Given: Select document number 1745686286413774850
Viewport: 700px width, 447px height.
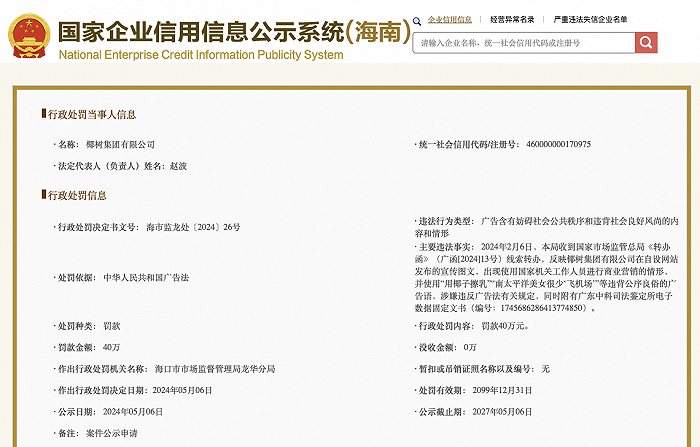Looking at the screenshot, I should [542, 308].
